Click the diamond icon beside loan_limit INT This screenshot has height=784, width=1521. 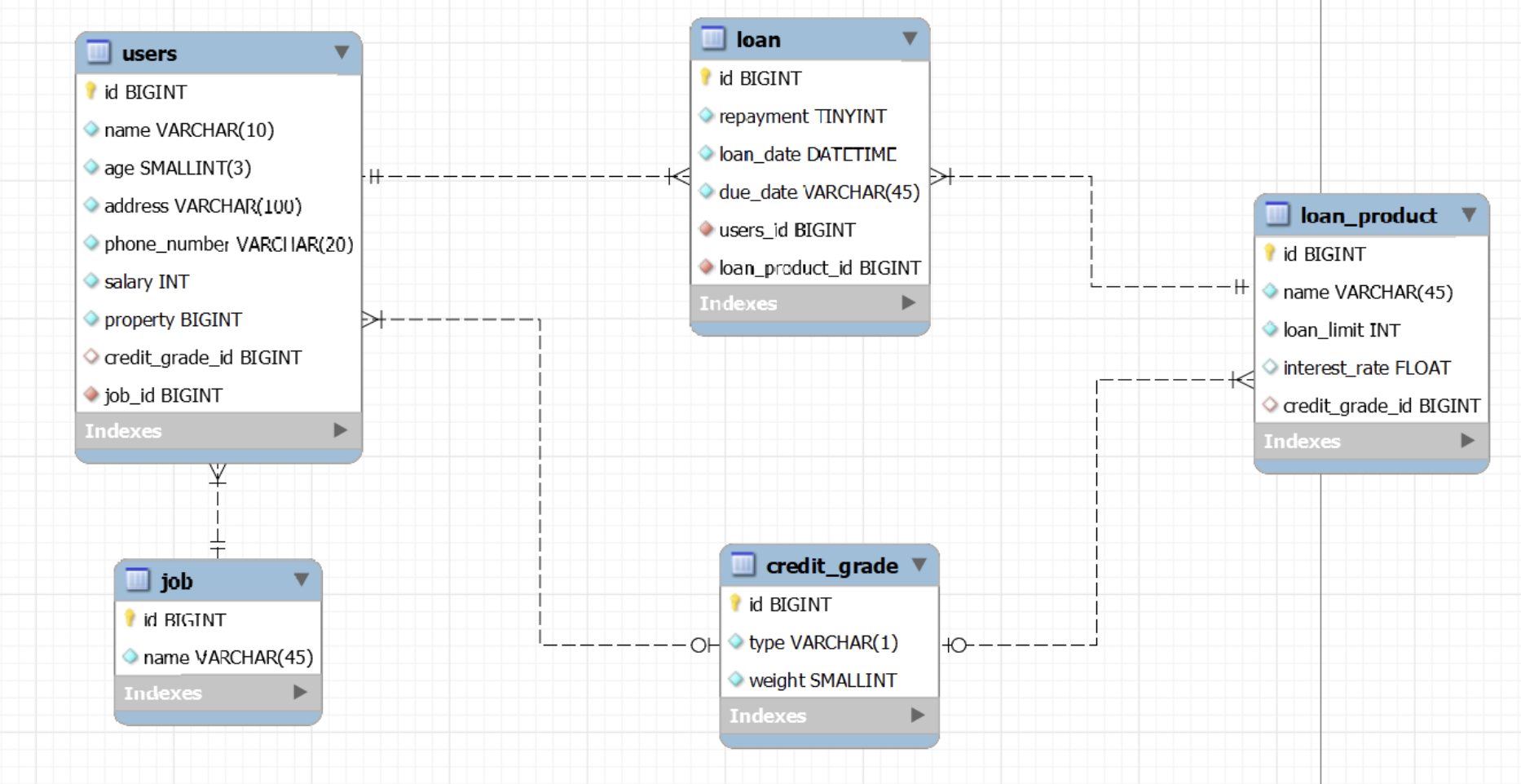(x=1270, y=328)
